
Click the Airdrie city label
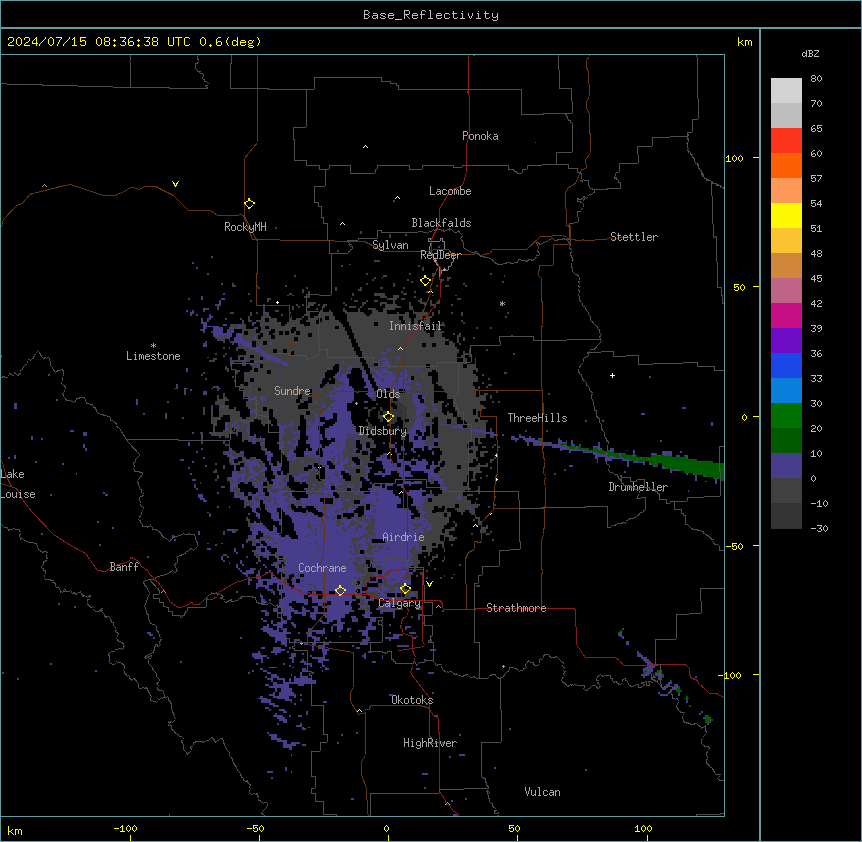(x=403, y=537)
